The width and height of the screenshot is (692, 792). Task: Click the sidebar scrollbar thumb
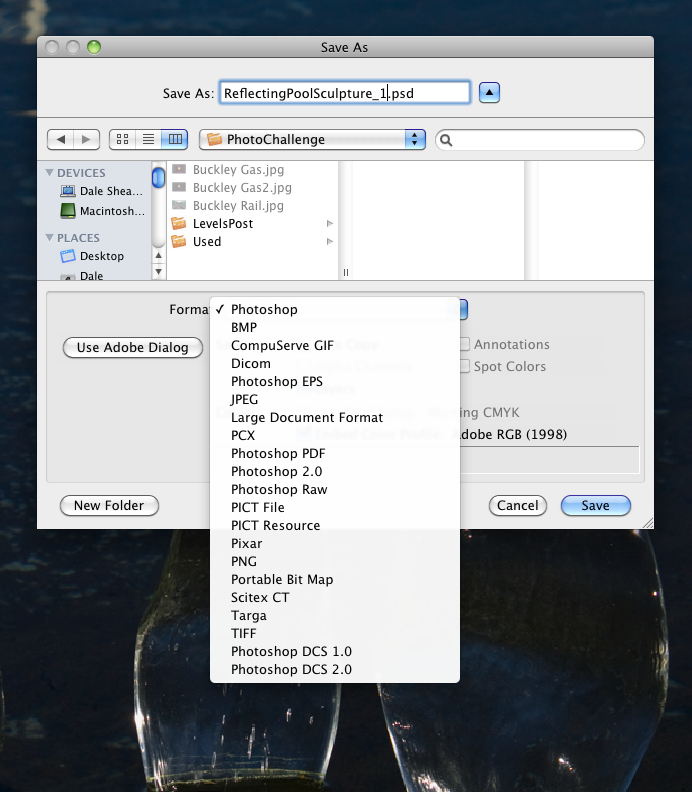click(x=159, y=178)
